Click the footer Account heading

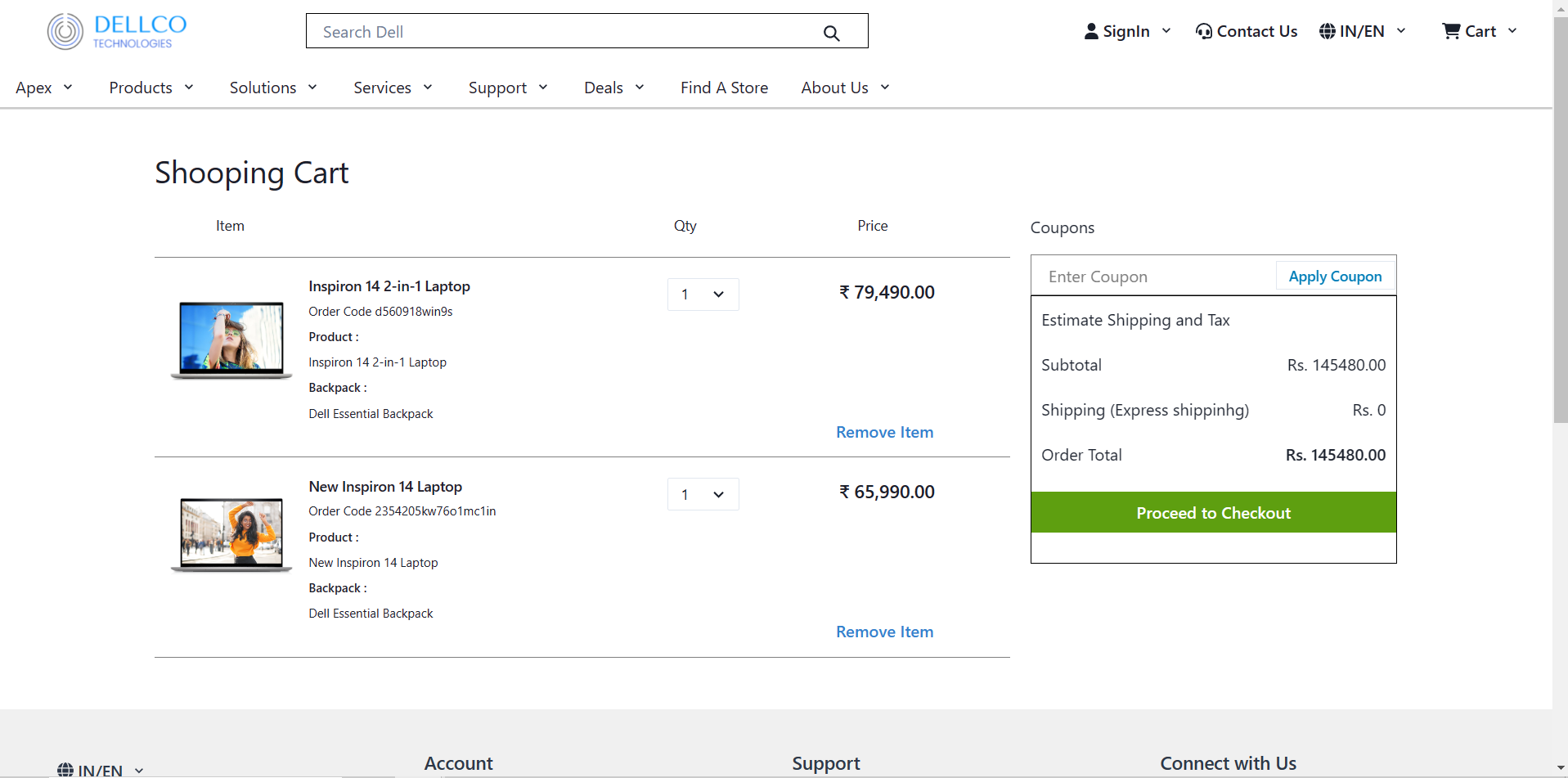tap(459, 763)
